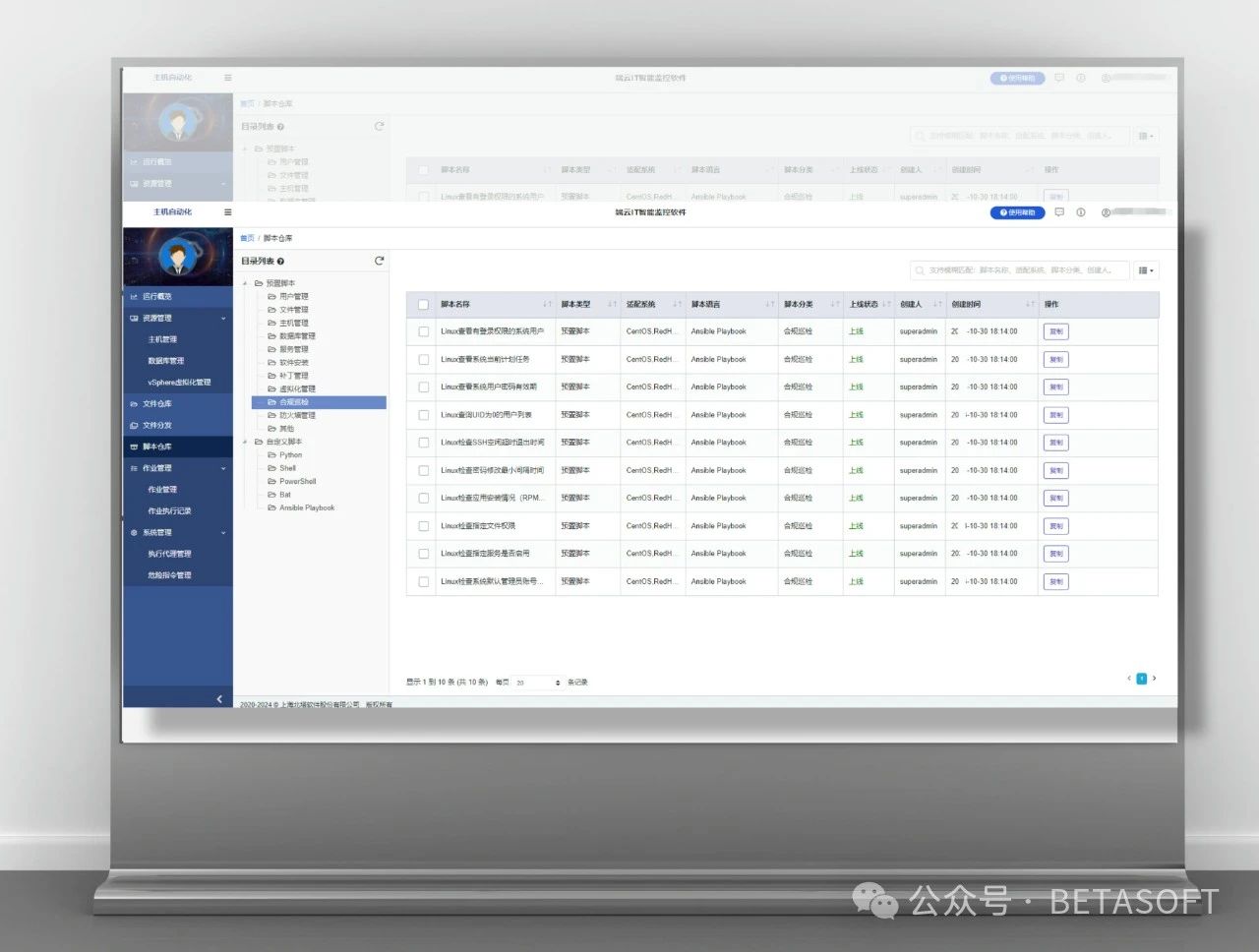Tick the select-all checkbox in table header
The image size is (1259, 952).
pyautogui.click(x=423, y=305)
